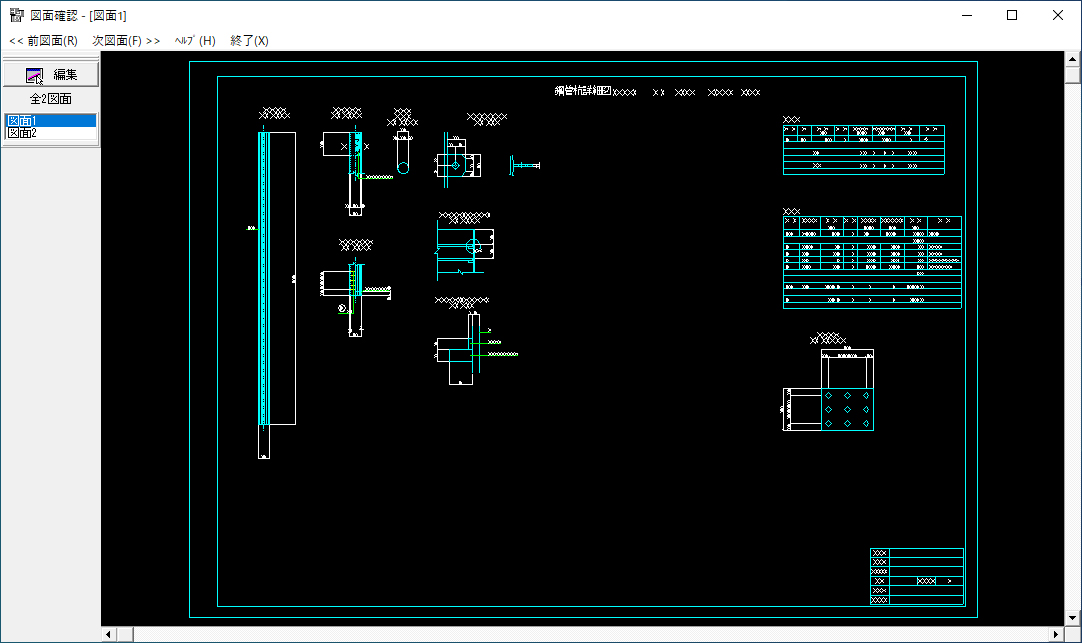The width and height of the screenshot is (1082, 643).
Task: Click the horizontal scrollbar right arrow
Action: click(x=1056, y=634)
